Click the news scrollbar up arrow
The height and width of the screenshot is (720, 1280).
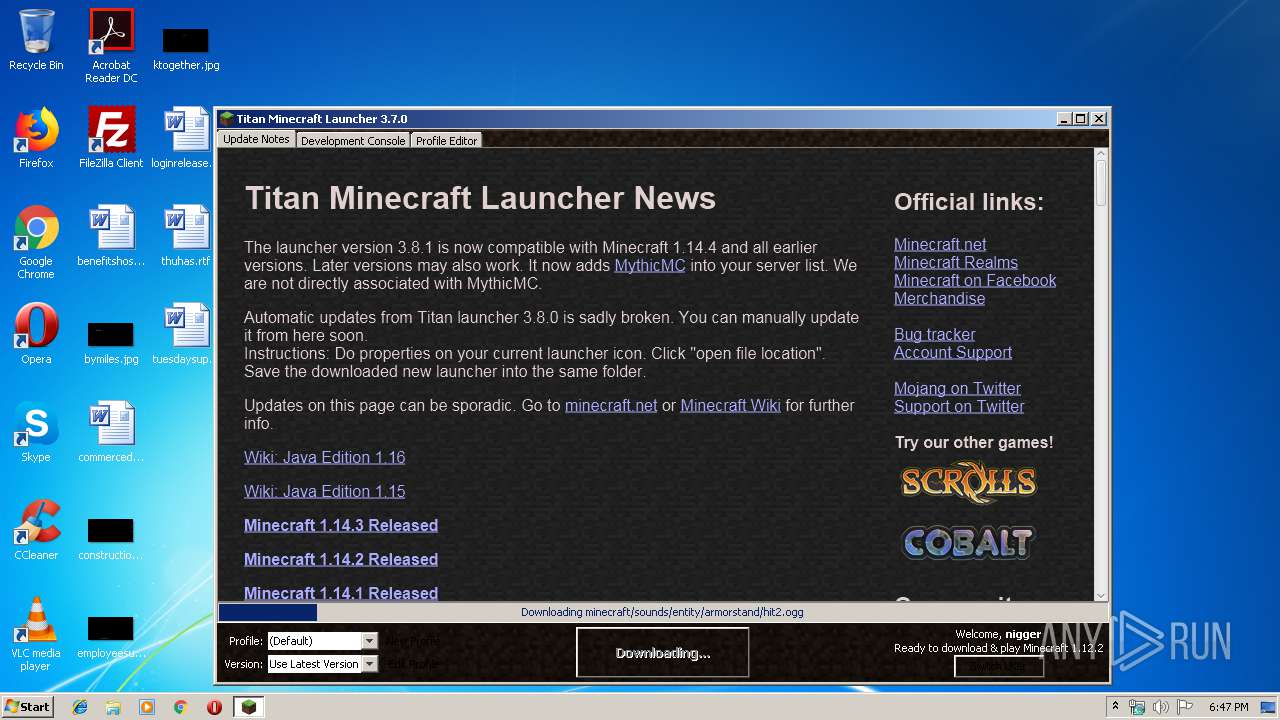pyautogui.click(x=1101, y=155)
